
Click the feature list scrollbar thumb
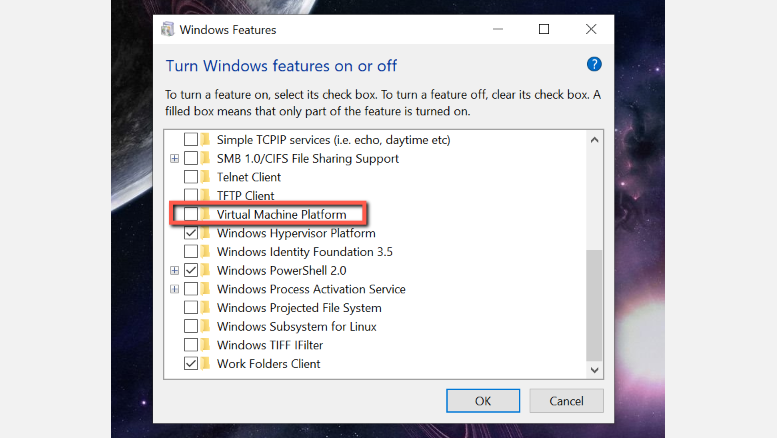click(595, 305)
